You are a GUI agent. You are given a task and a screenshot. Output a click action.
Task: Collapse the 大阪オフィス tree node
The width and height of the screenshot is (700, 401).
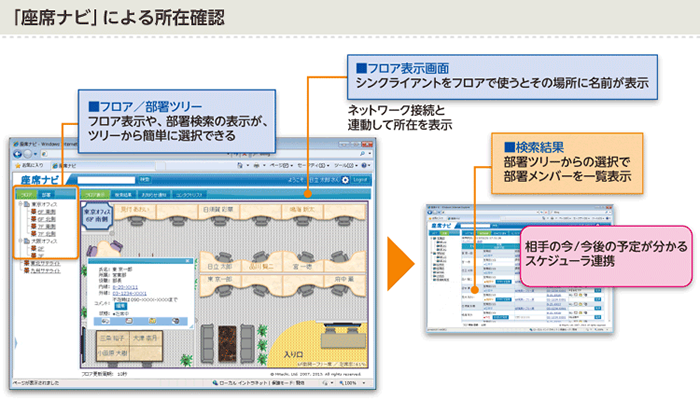tap(20, 241)
